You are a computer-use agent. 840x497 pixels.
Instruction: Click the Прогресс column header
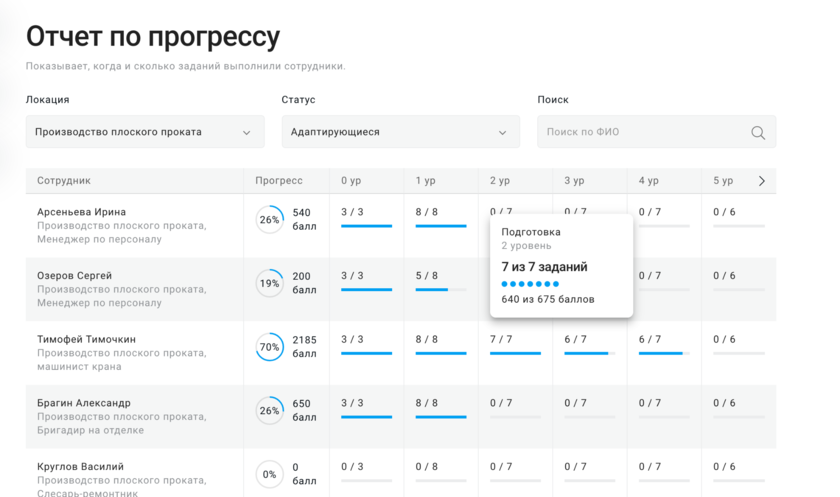coord(279,181)
